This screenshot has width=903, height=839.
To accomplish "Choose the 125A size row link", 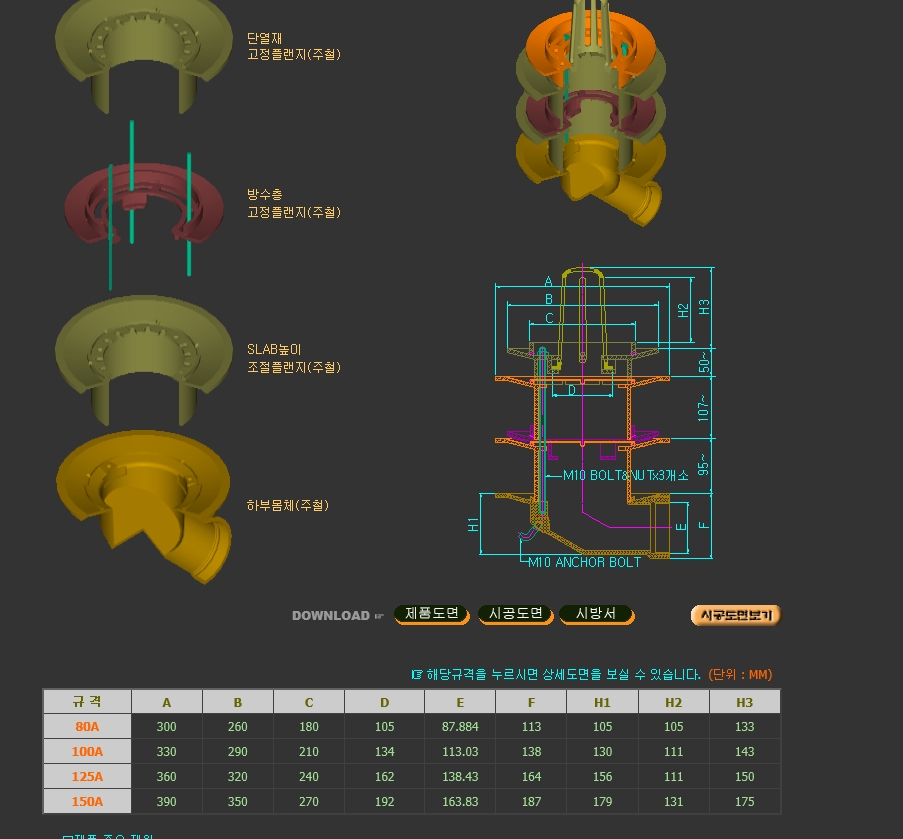I will (x=88, y=777).
